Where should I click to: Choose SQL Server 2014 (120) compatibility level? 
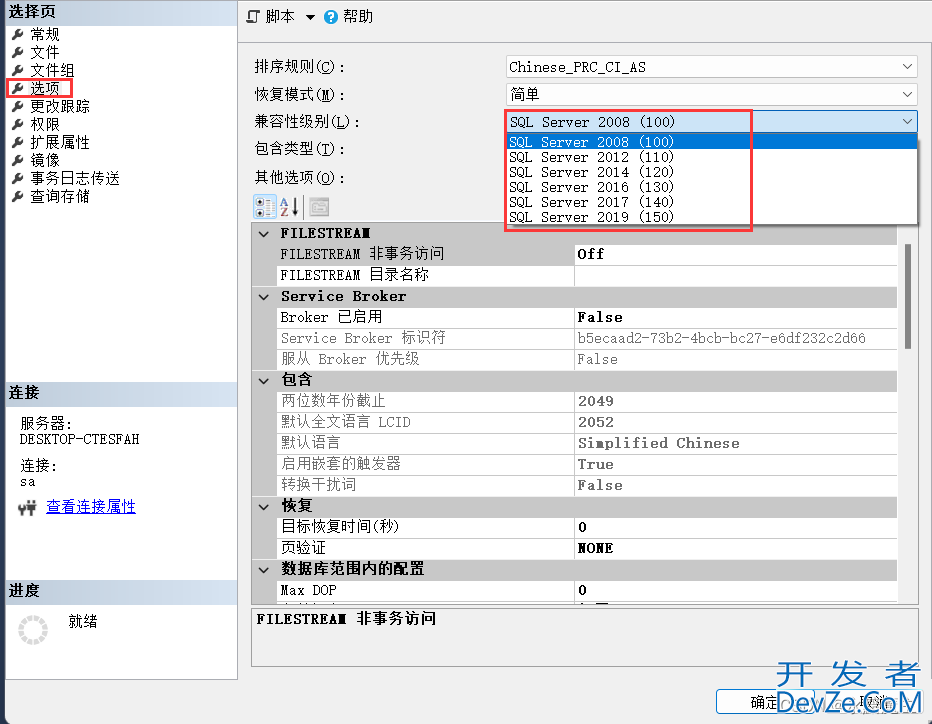coord(712,172)
